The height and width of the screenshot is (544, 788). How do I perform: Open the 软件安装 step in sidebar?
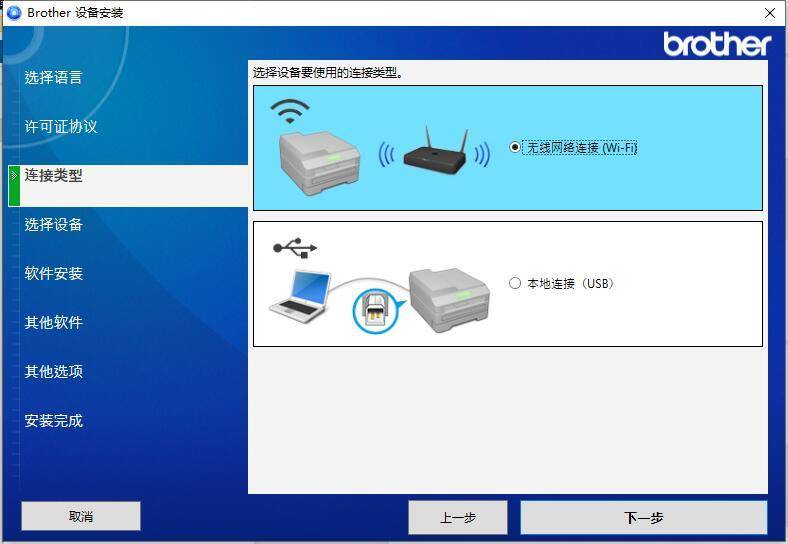coord(53,273)
